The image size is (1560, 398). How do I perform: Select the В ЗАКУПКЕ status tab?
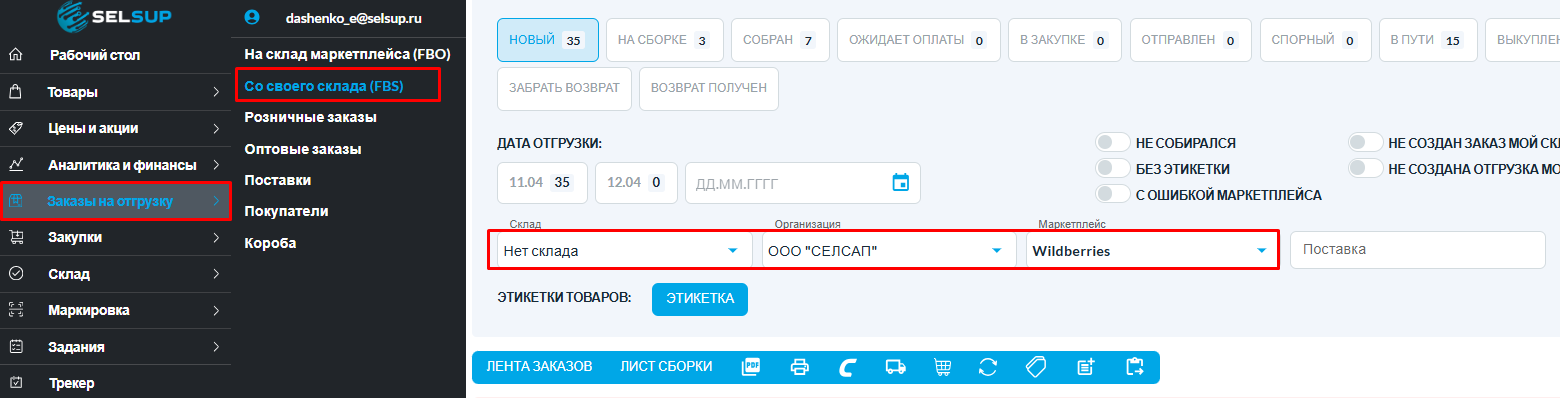point(1065,40)
